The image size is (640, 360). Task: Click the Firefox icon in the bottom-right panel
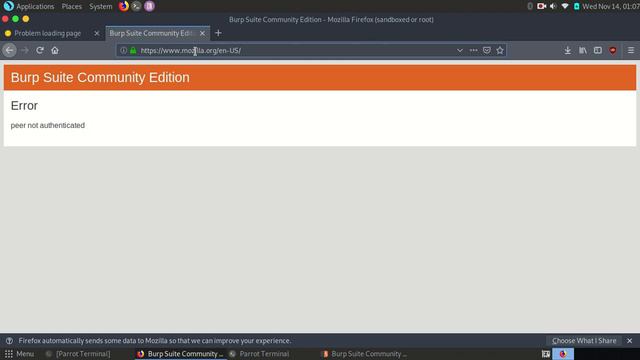tap(563, 354)
